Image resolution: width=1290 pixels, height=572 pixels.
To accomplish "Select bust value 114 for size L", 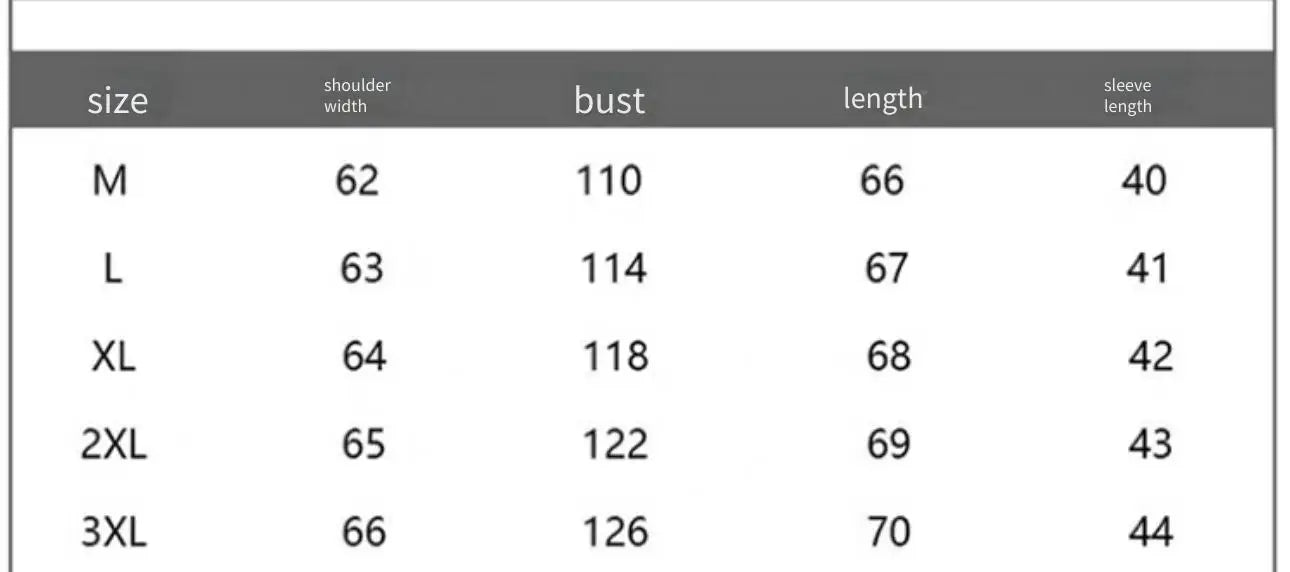I will 614,268.
